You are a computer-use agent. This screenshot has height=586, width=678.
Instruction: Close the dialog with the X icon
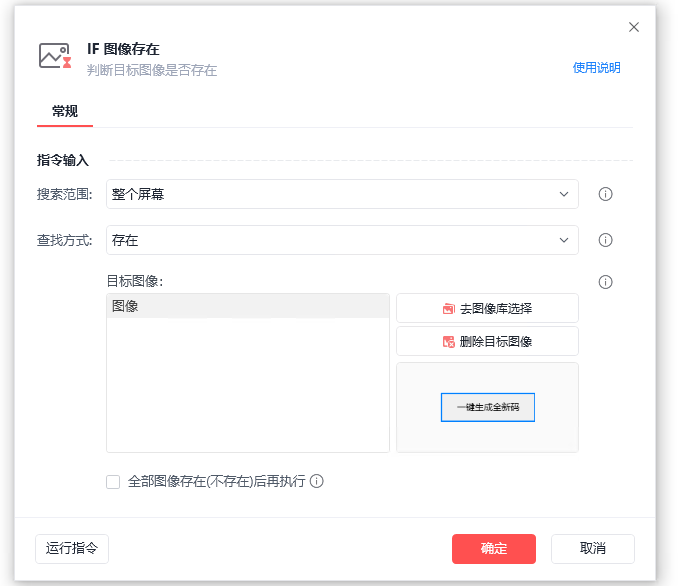point(634,27)
